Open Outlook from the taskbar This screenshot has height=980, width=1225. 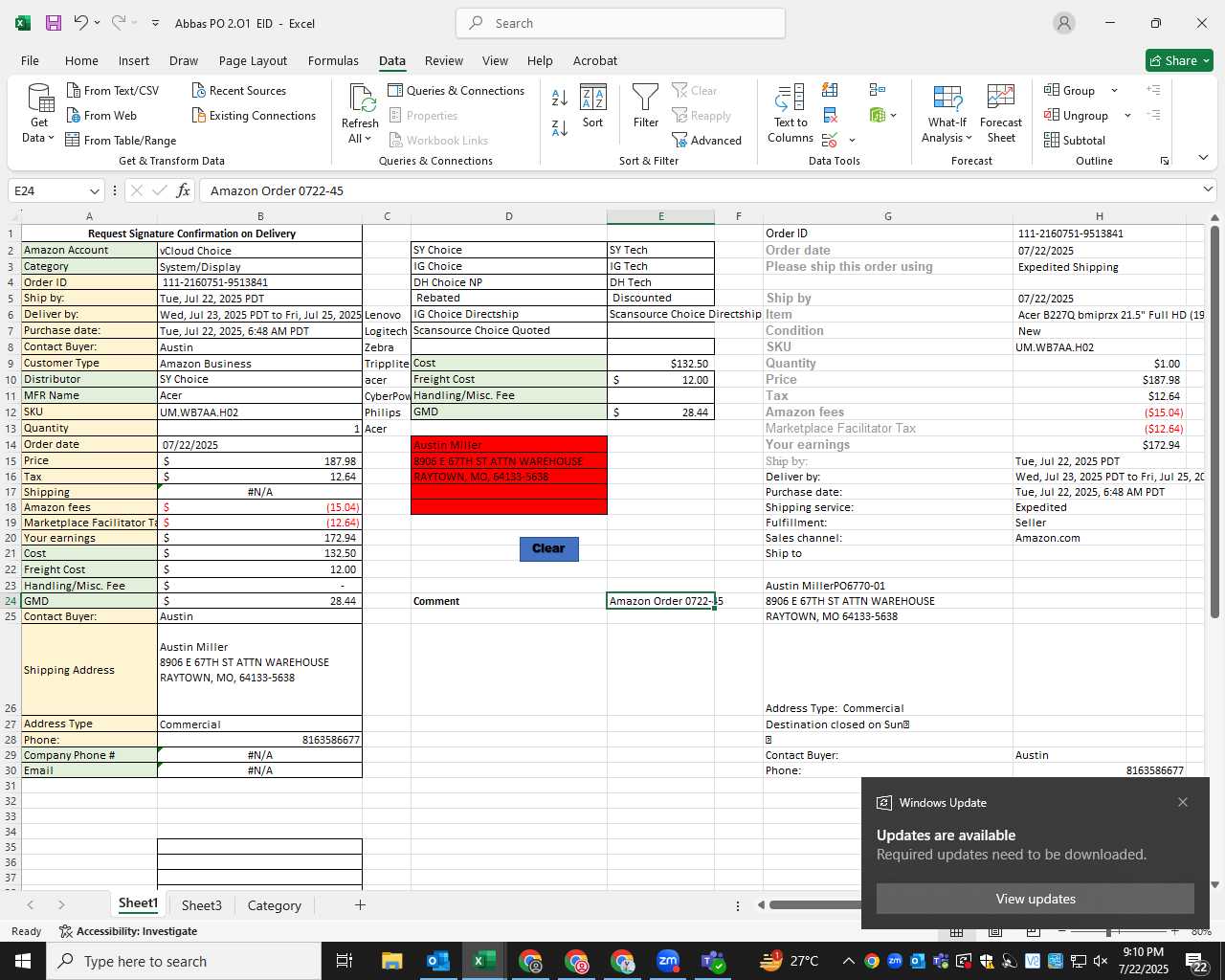[437, 961]
